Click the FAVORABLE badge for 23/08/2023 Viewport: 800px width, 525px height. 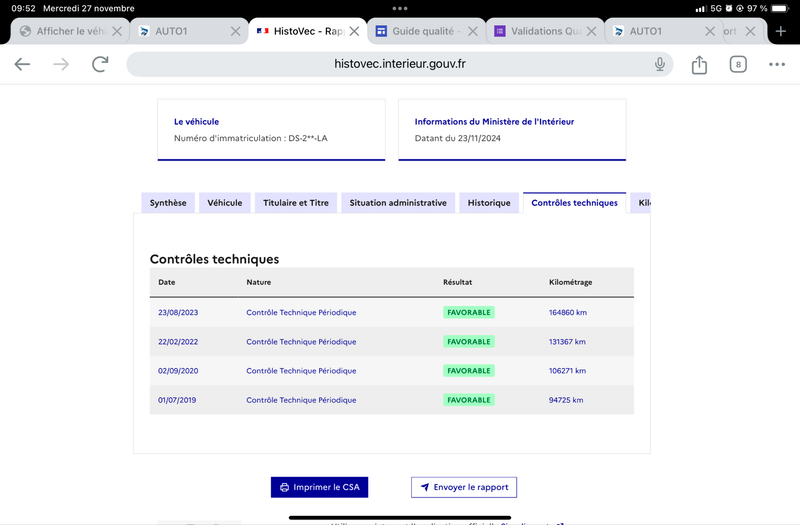click(469, 312)
